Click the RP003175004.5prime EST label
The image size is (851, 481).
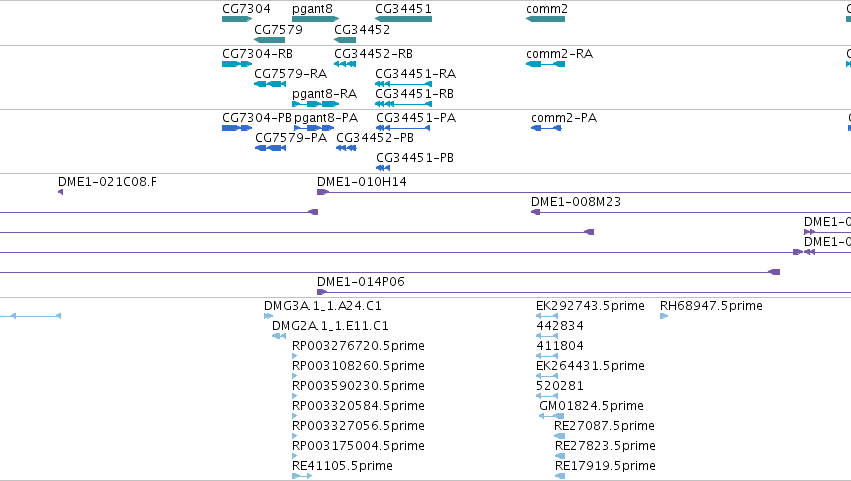[358, 446]
